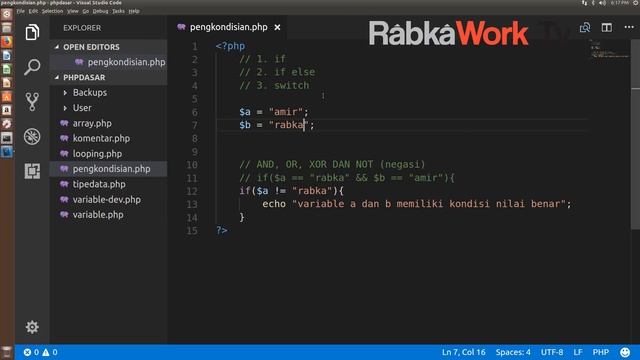Open the Go menu
This screenshot has height=360, width=640.
[x=86, y=11]
